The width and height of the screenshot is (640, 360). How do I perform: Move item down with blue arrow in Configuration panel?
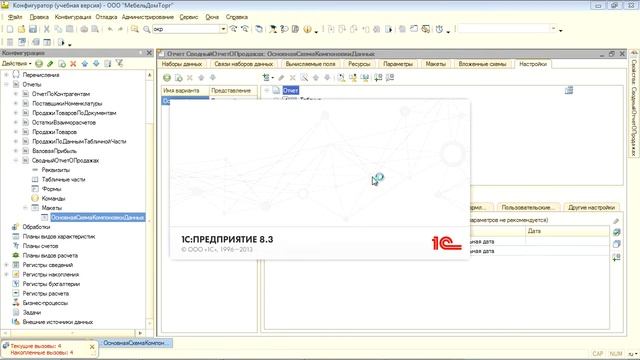96,64
